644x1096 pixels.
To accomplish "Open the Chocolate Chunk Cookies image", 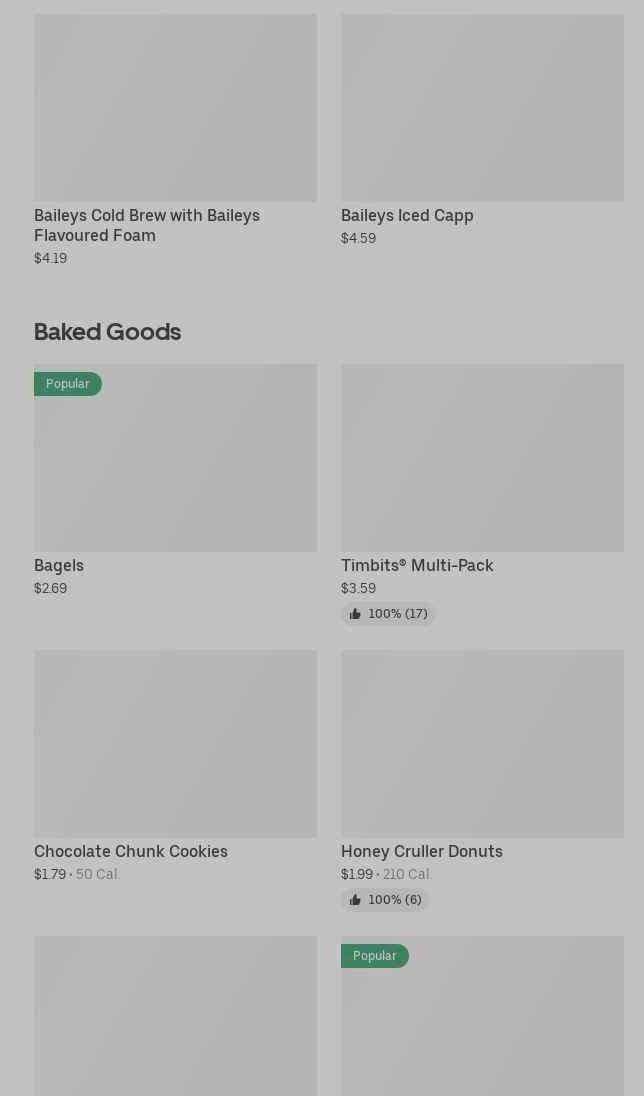I will coord(175,743).
